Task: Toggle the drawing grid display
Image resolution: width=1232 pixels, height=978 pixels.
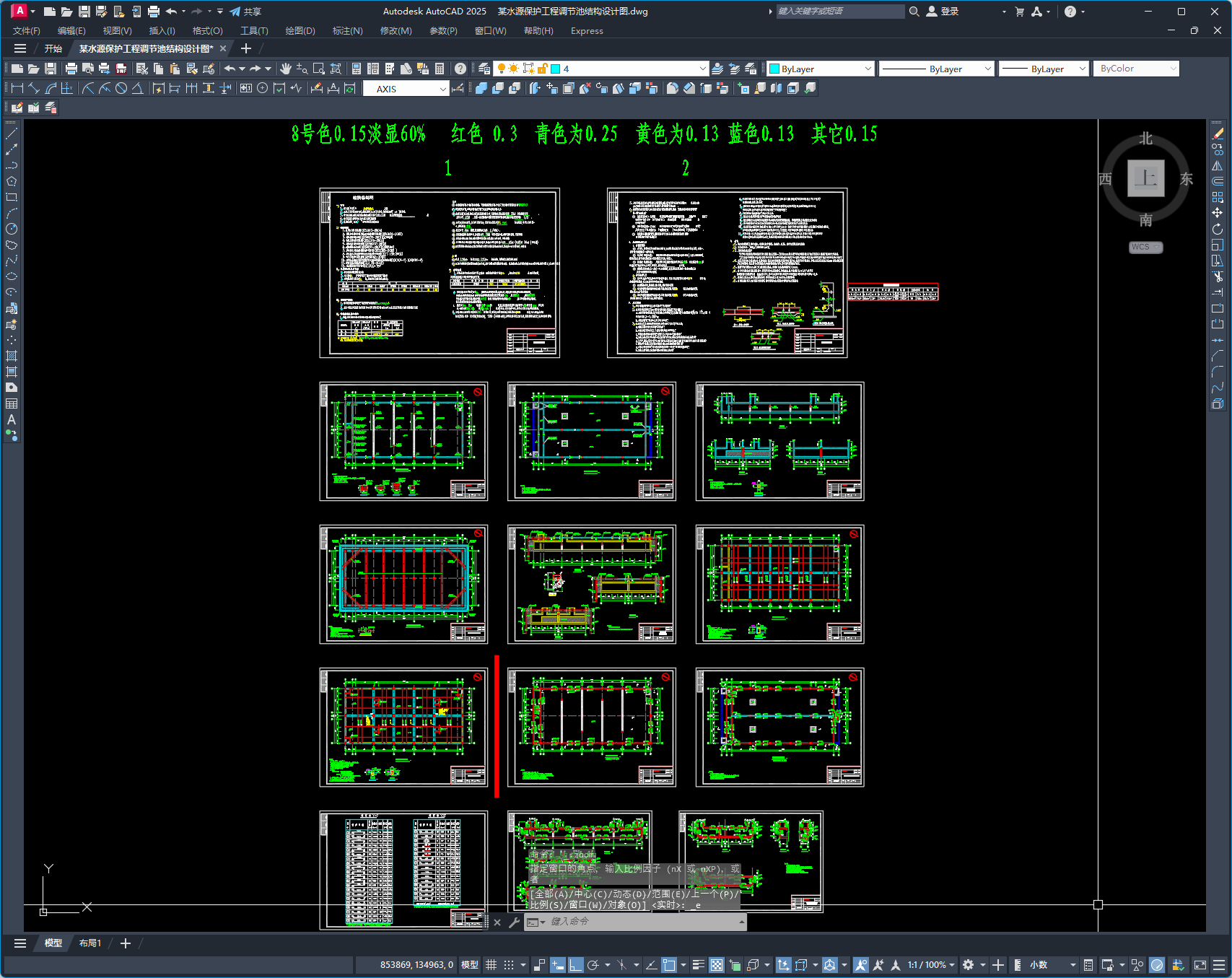Action: pos(492,965)
